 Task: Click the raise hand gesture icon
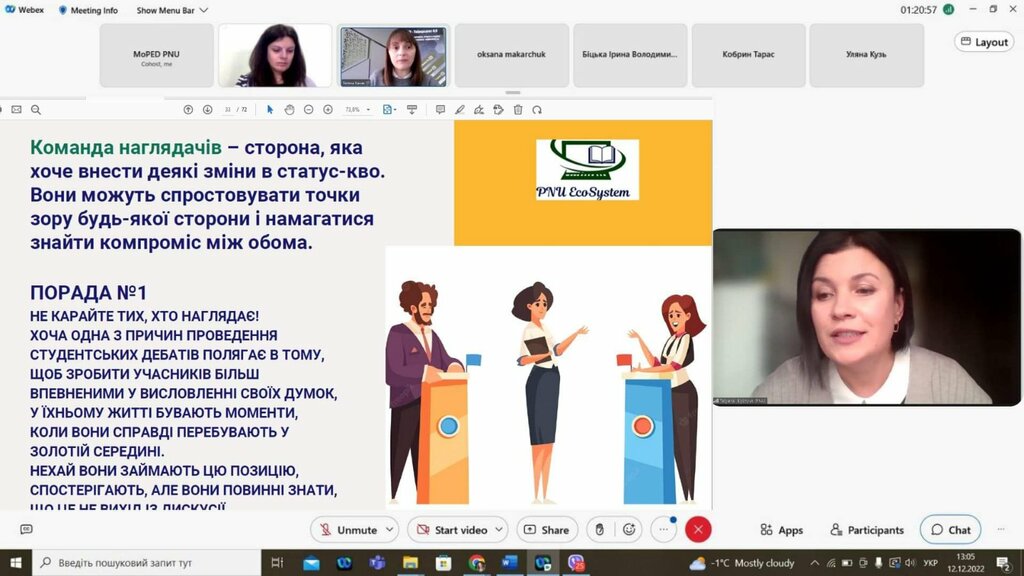coord(599,530)
